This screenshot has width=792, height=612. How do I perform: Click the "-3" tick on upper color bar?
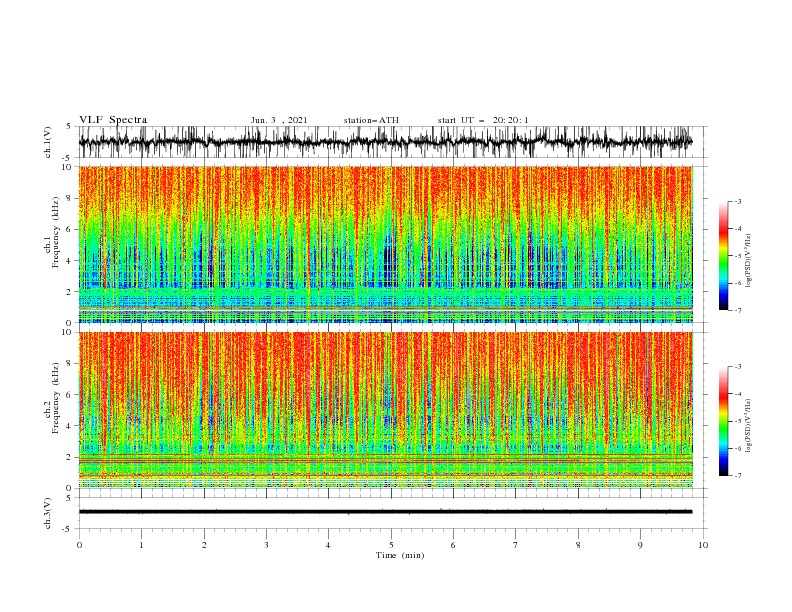738,201
